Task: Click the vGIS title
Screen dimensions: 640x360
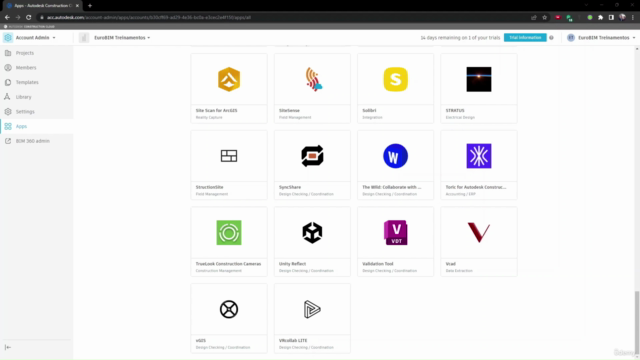Action: pyautogui.click(x=200, y=341)
